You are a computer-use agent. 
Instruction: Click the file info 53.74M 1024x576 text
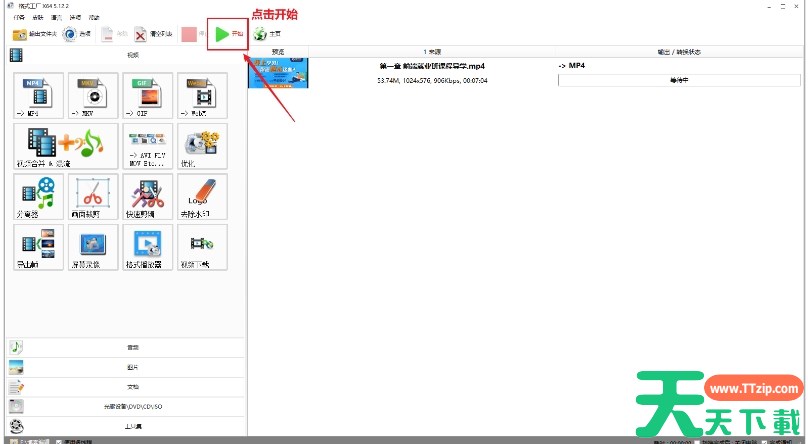point(432,81)
